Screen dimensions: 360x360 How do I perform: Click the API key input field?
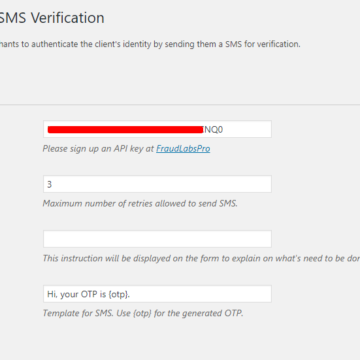(157, 129)
